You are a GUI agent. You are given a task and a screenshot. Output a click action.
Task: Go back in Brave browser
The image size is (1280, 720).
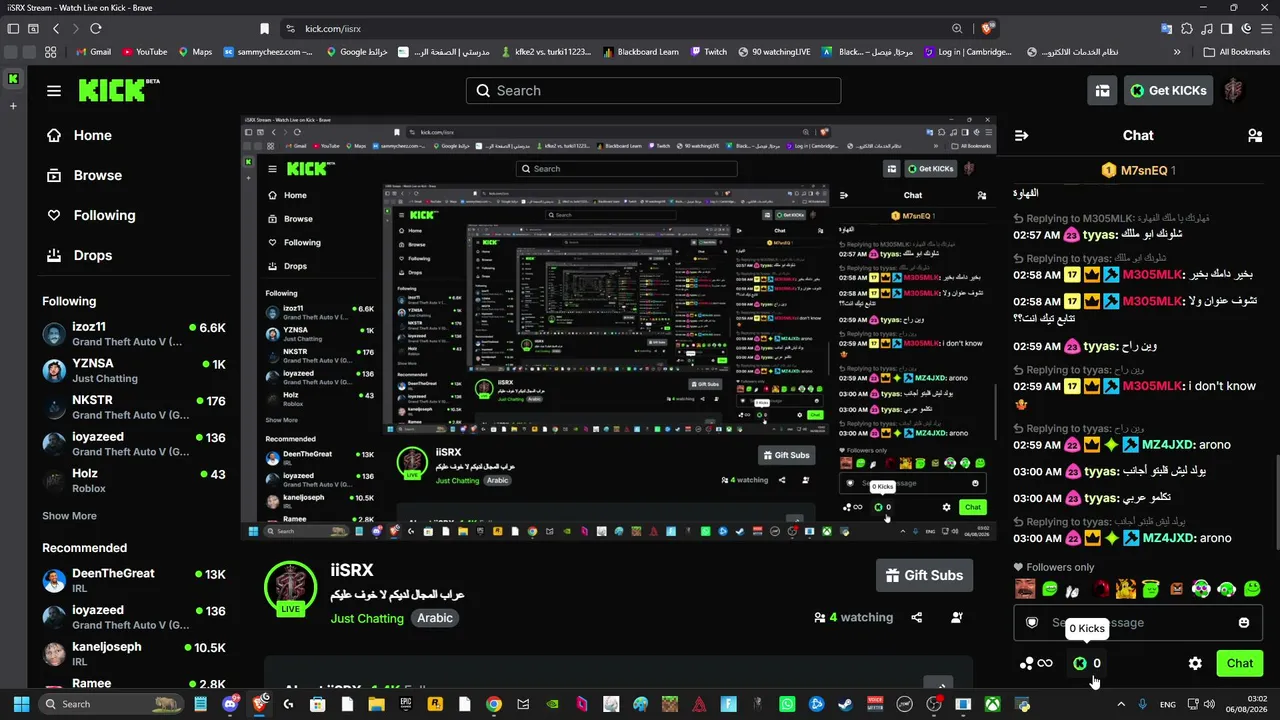click(55, 29)
